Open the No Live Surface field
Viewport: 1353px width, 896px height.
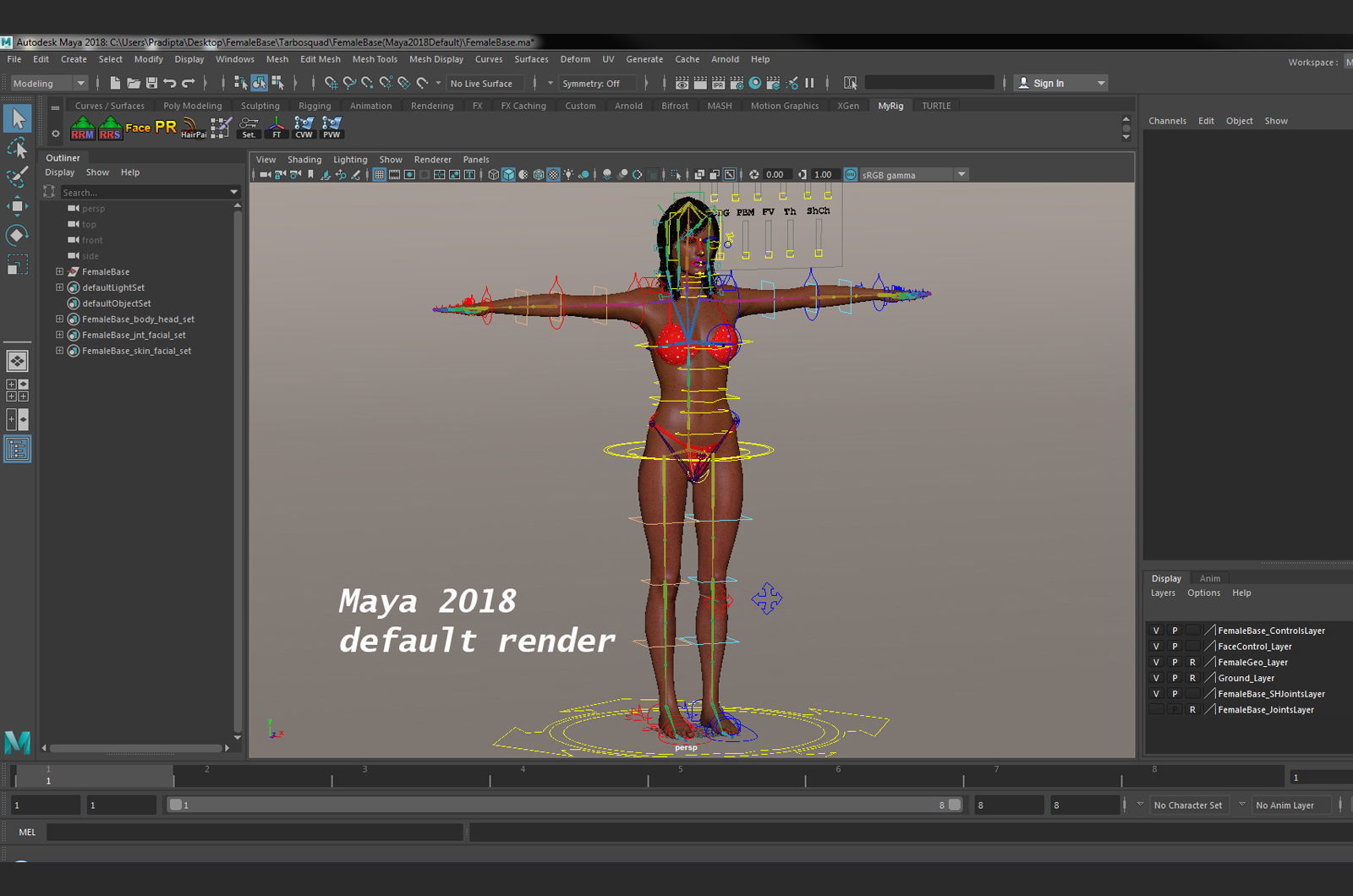coord(485,84)
